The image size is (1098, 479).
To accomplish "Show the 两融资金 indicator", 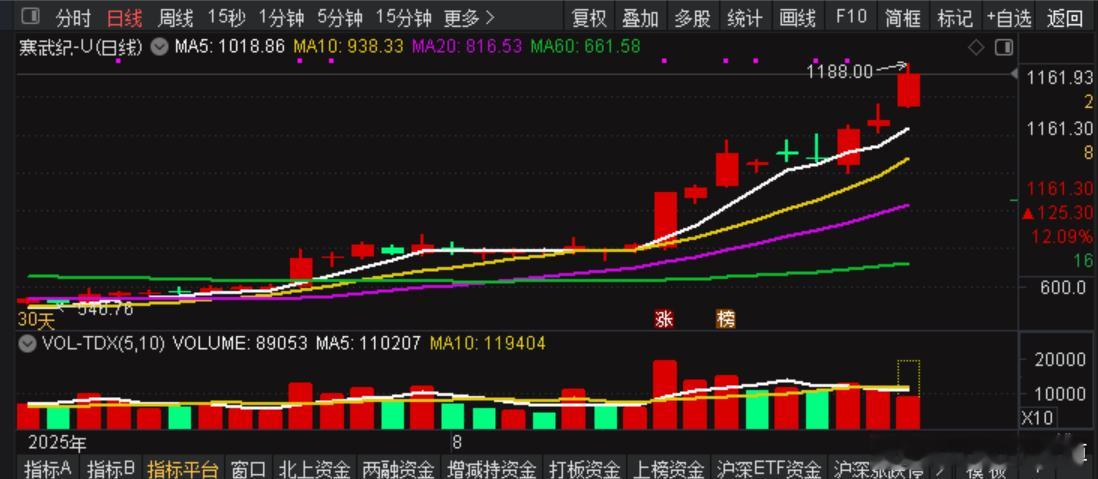I will pos(397,468).
